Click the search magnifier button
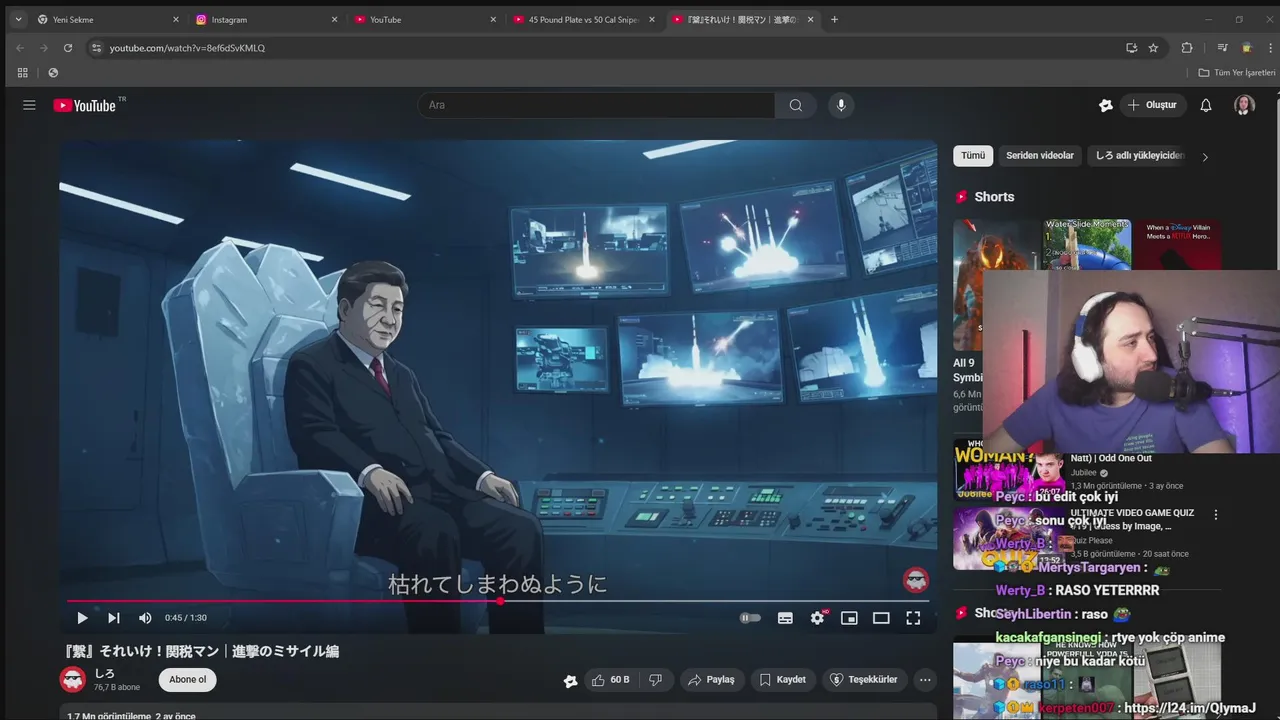The image size is (1280, 720). (x=795, y=105)
